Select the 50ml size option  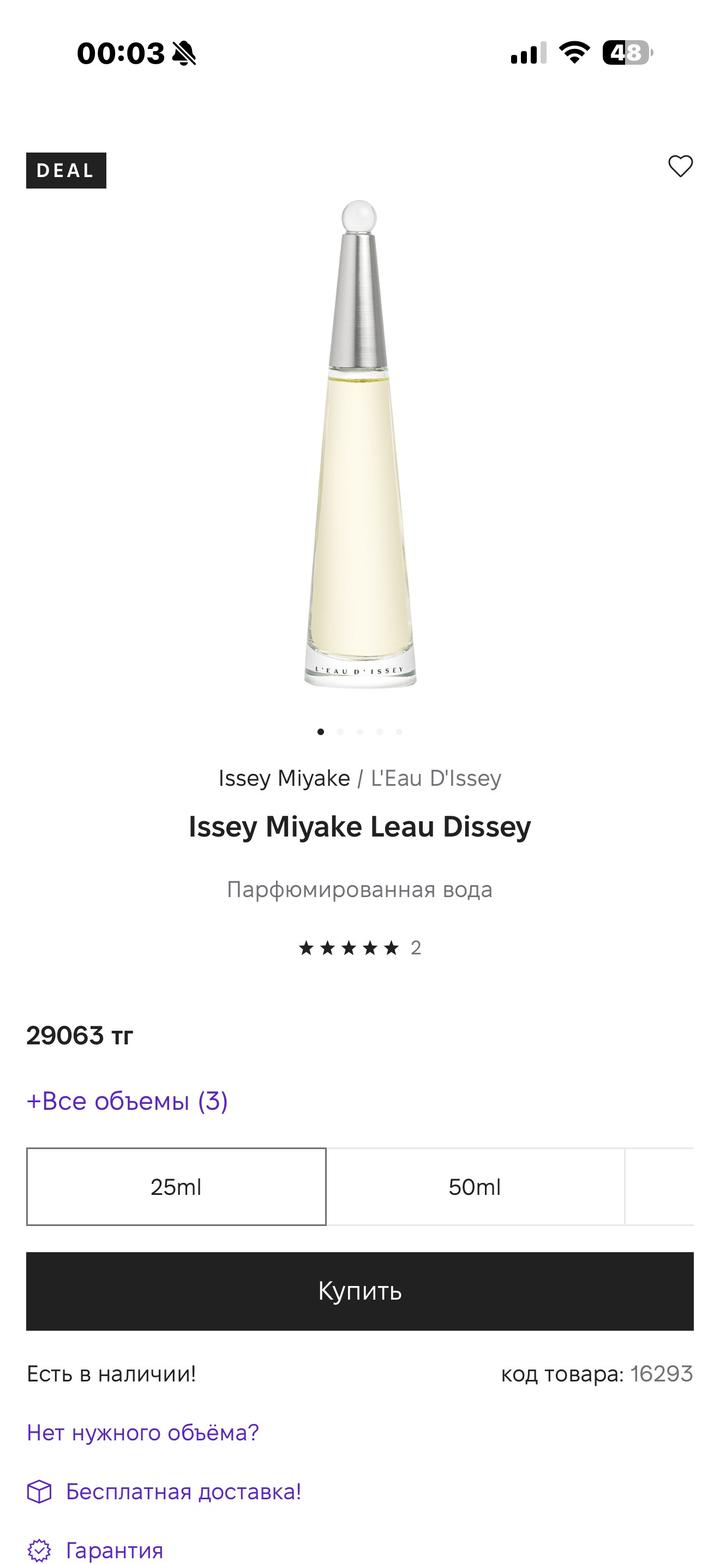point(477,1186)
